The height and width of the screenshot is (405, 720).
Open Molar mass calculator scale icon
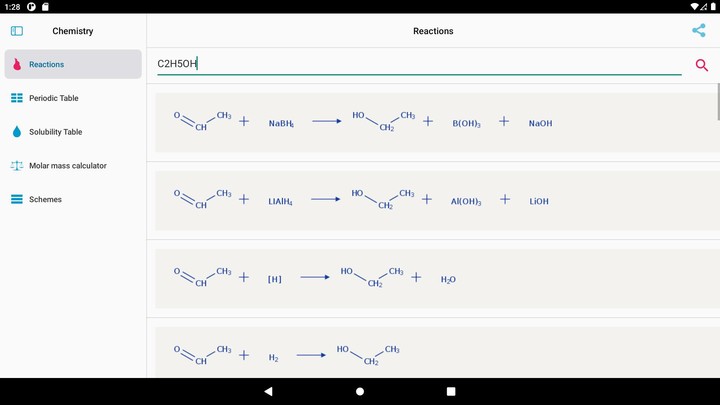[17, 165]
